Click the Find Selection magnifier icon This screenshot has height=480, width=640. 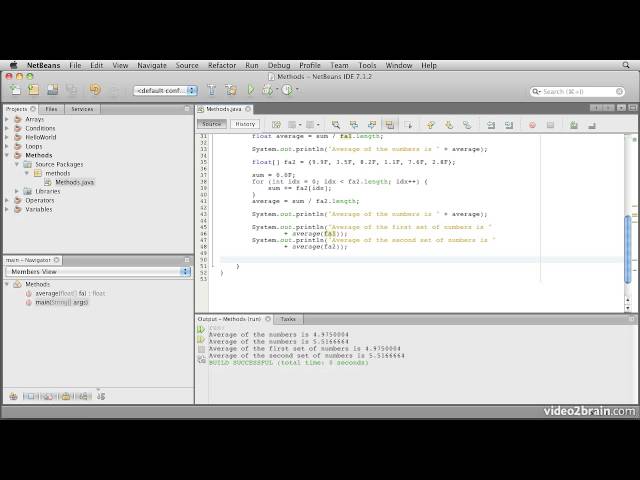(x=336, y=124)
